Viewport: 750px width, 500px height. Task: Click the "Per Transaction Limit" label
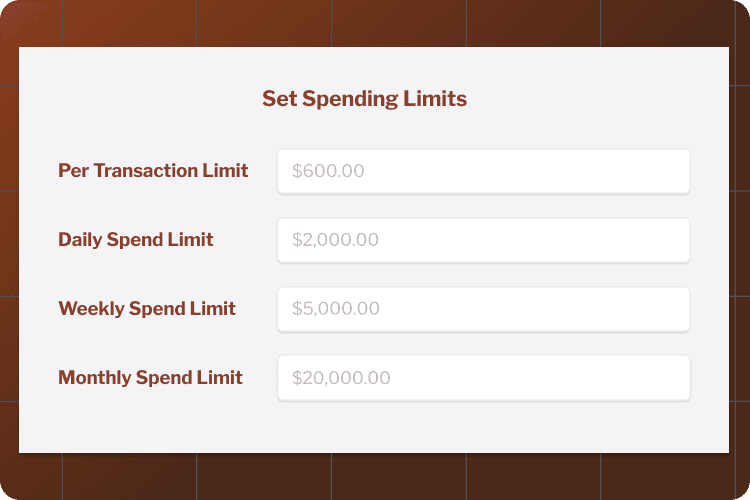pos(153,171)
